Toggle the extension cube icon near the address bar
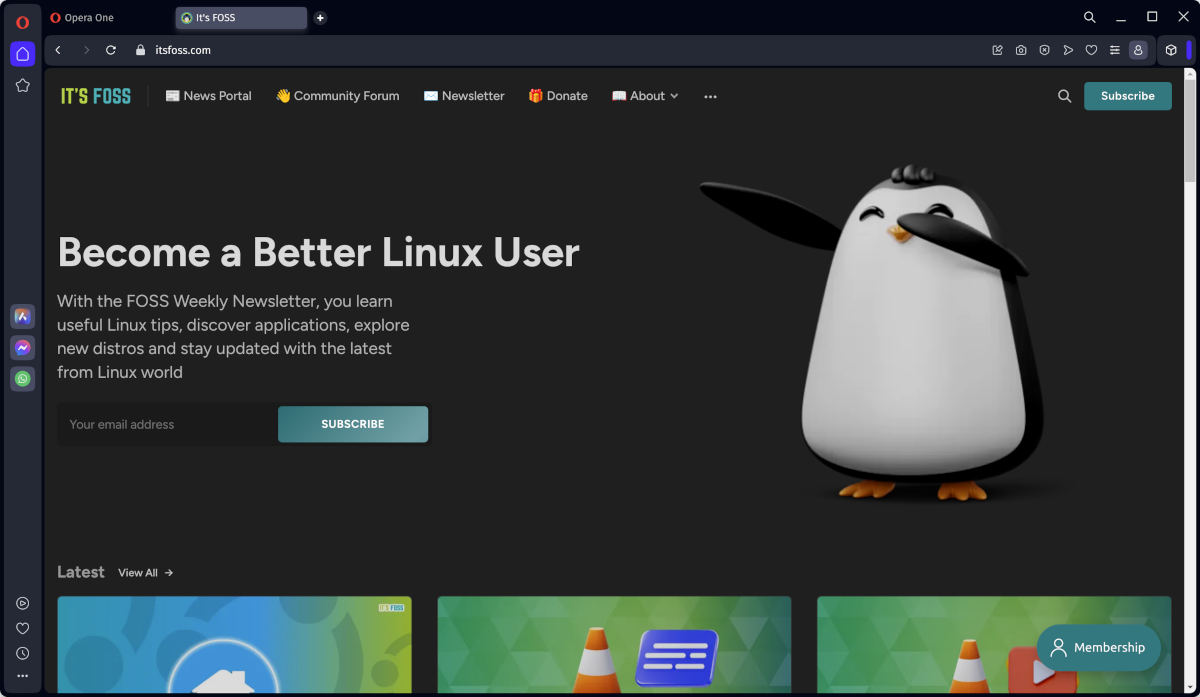 (1170, 49)
